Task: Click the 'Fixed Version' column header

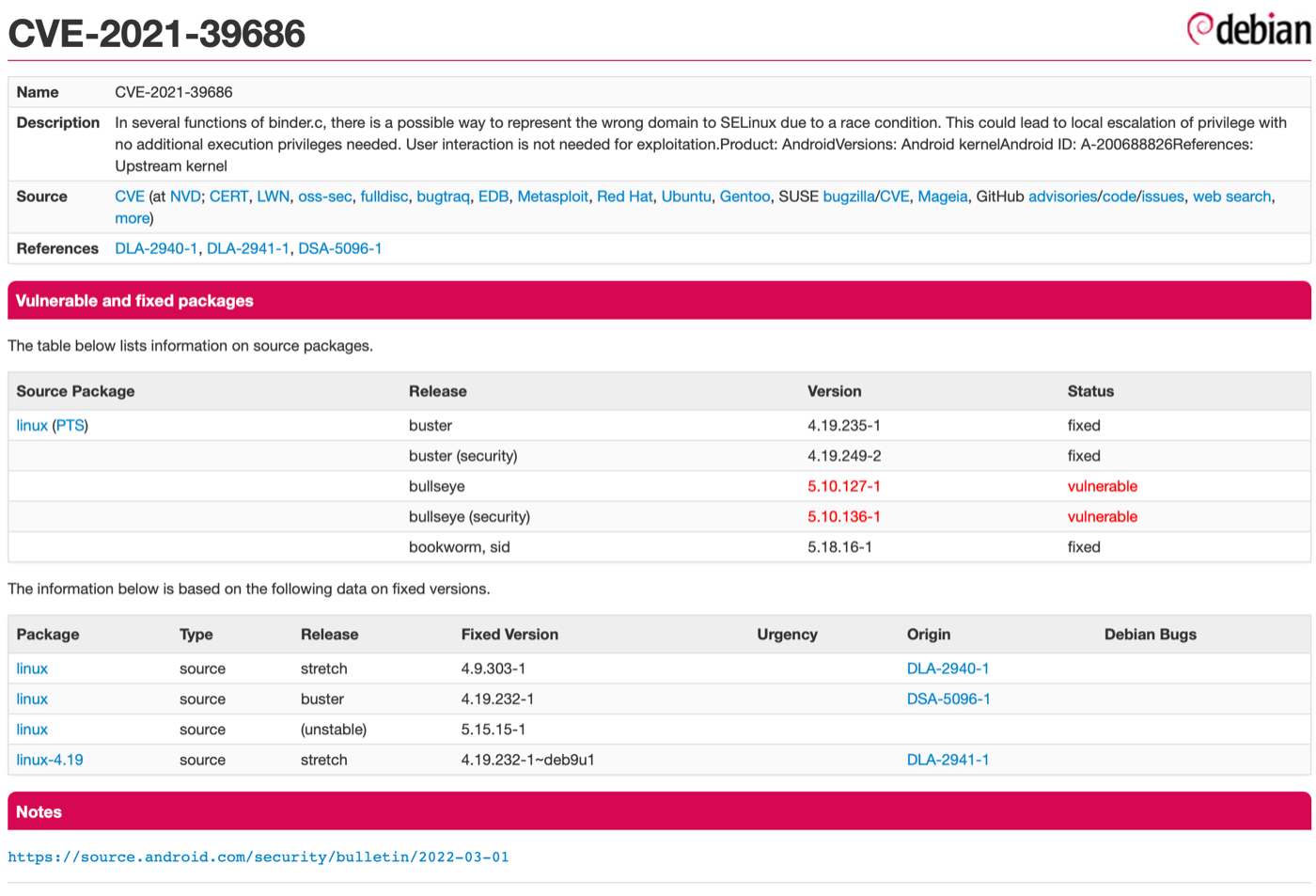Action: (x=509, y=635)
